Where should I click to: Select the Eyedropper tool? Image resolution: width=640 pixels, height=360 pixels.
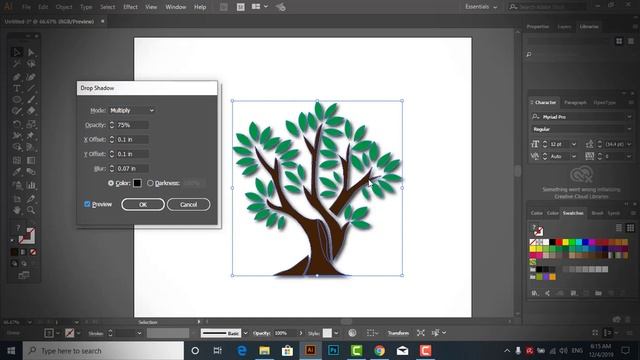17,172
